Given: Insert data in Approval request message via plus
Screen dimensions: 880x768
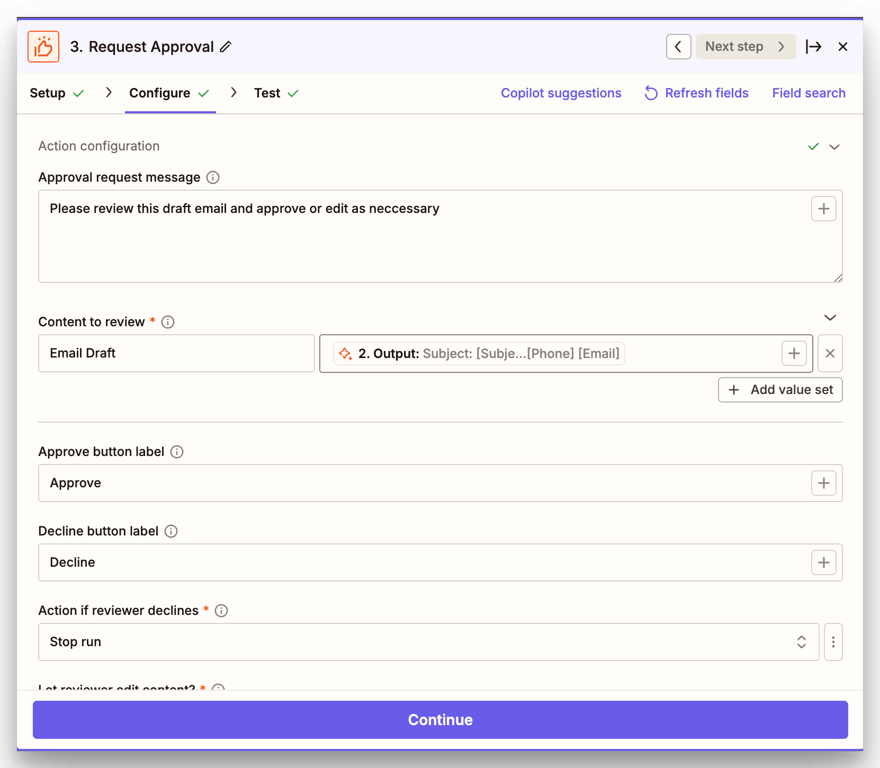Looking at the screenshot, I should point(823,209).
